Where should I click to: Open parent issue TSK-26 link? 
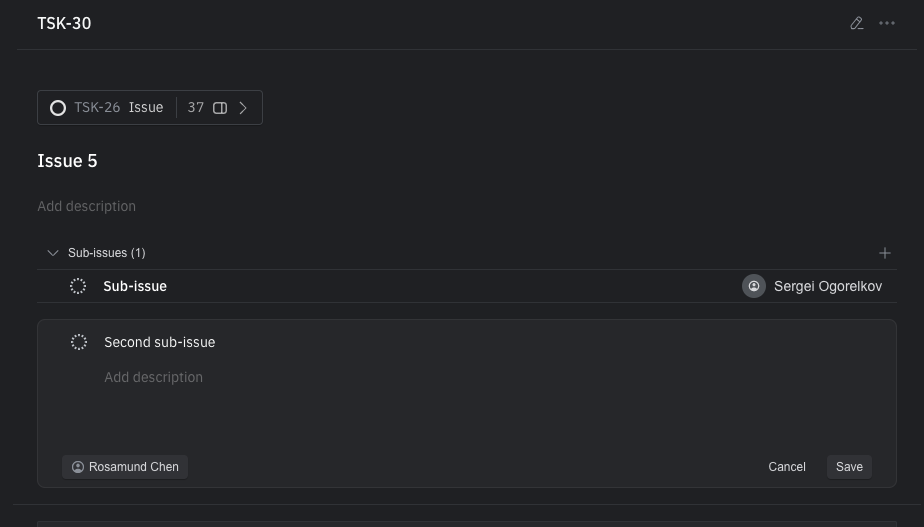point(97,108)
